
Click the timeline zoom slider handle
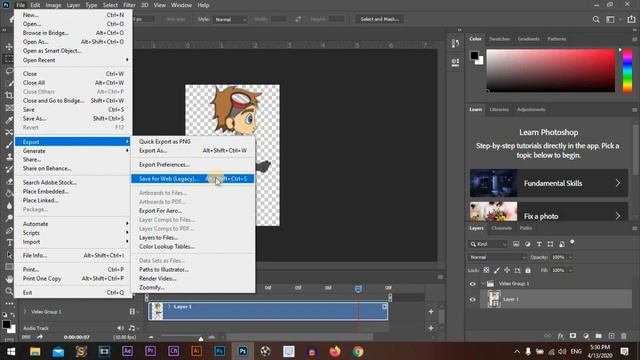(200, 338)
